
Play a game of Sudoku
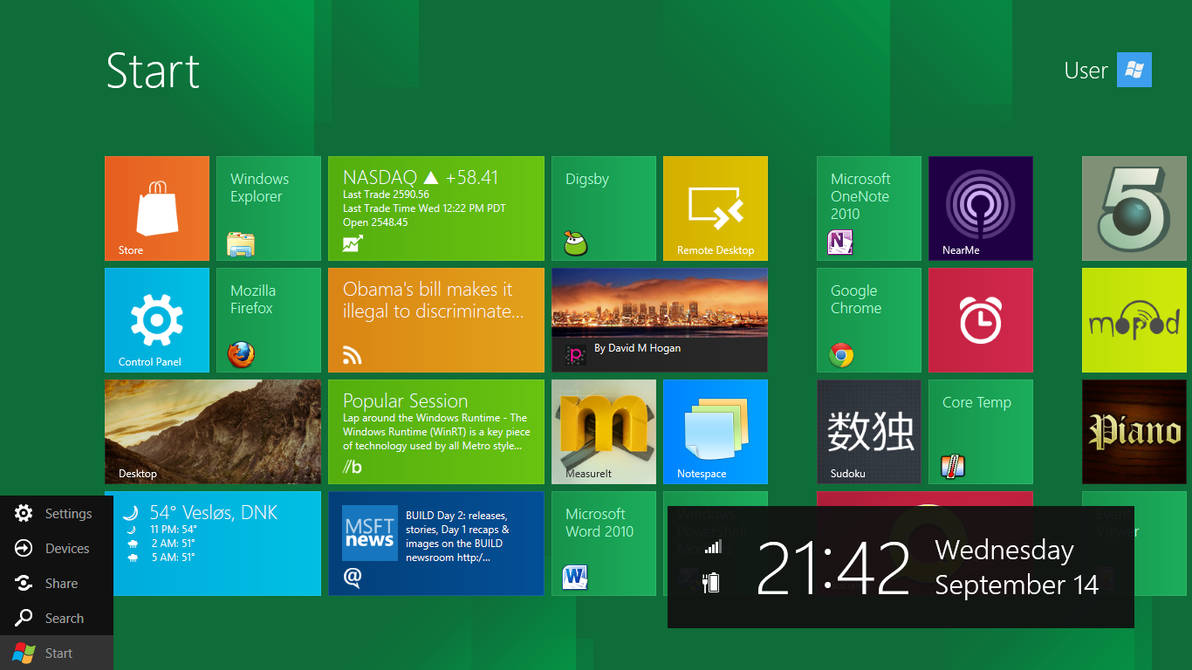click(868, 431)
